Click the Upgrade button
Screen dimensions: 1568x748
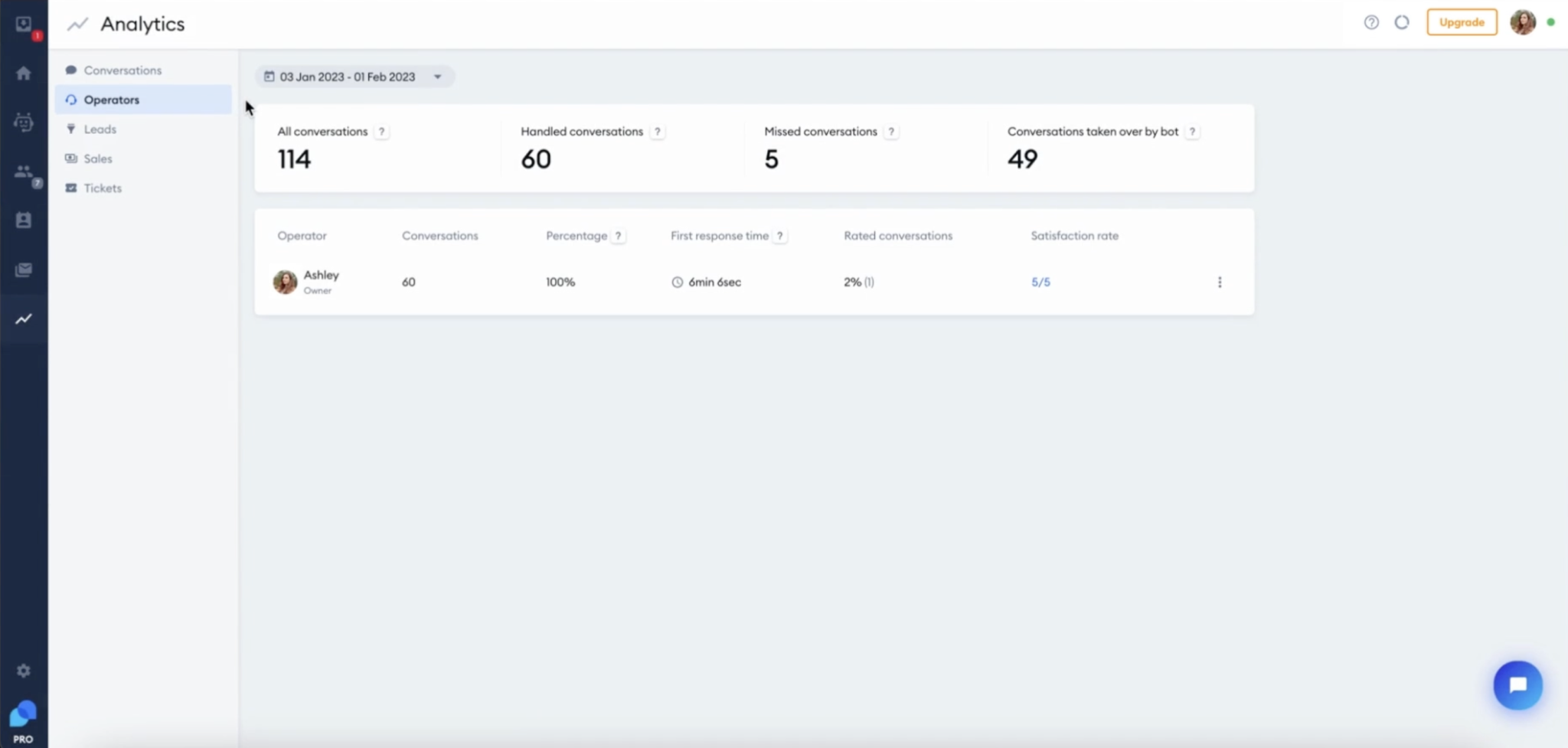tap(1461, 22)
